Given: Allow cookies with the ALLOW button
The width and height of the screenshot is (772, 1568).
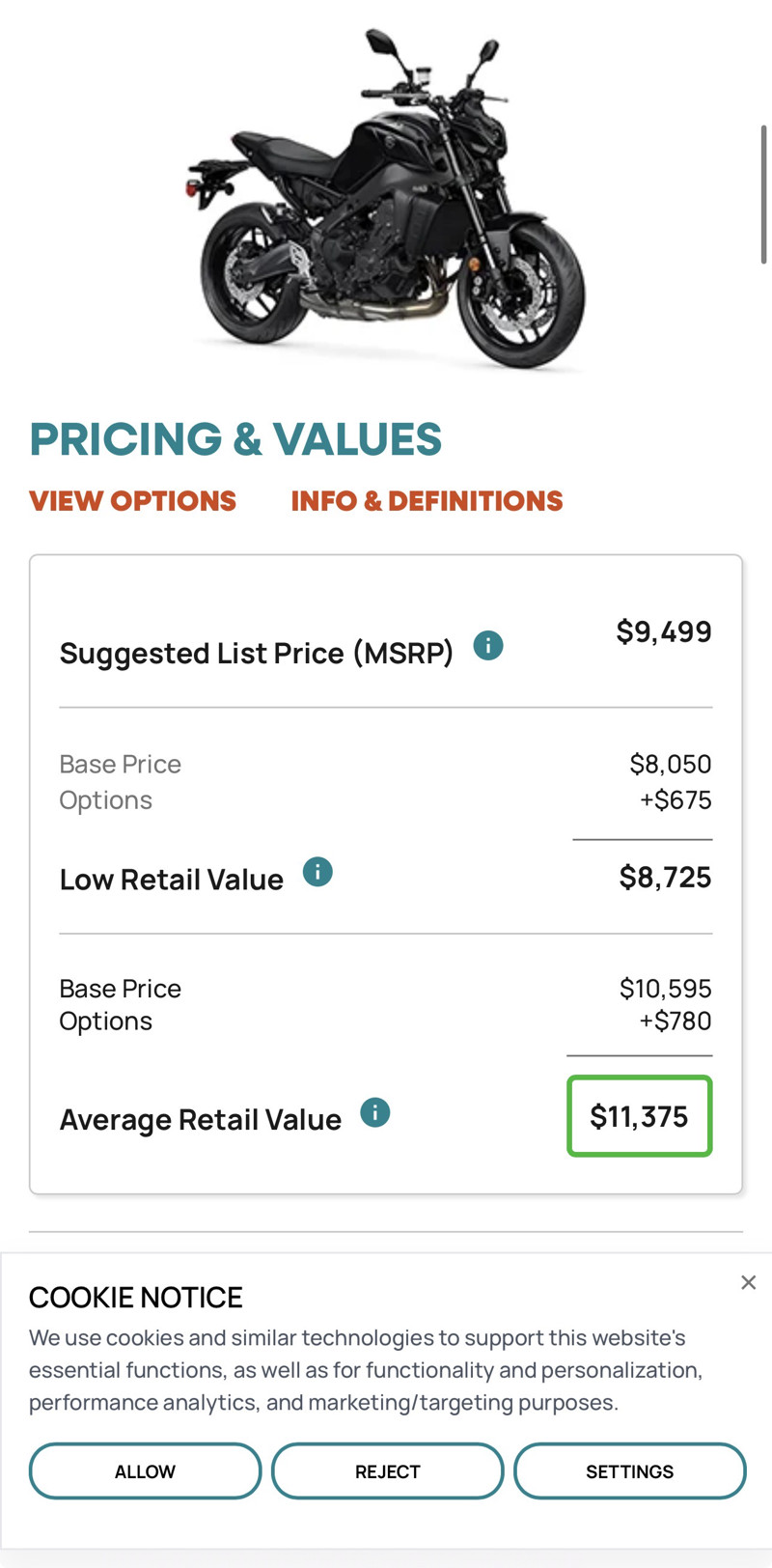Looking at the screenshot, I should click(145, 1471).
